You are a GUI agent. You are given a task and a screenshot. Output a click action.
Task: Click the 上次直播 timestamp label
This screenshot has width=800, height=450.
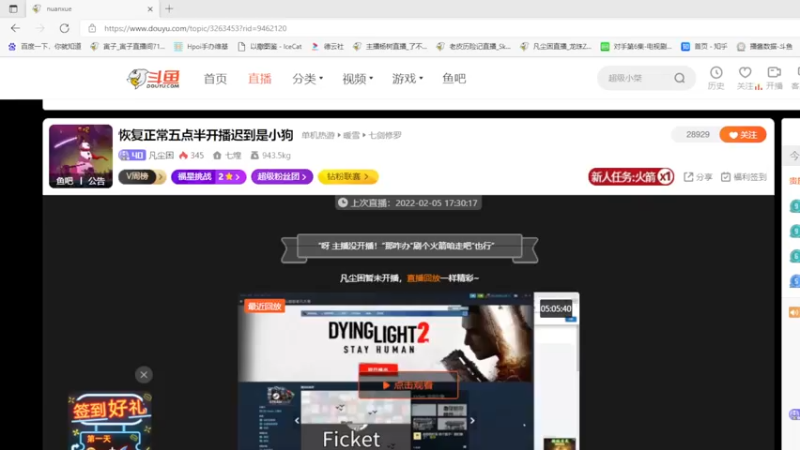pyautogui.click(x=408, y=203)
